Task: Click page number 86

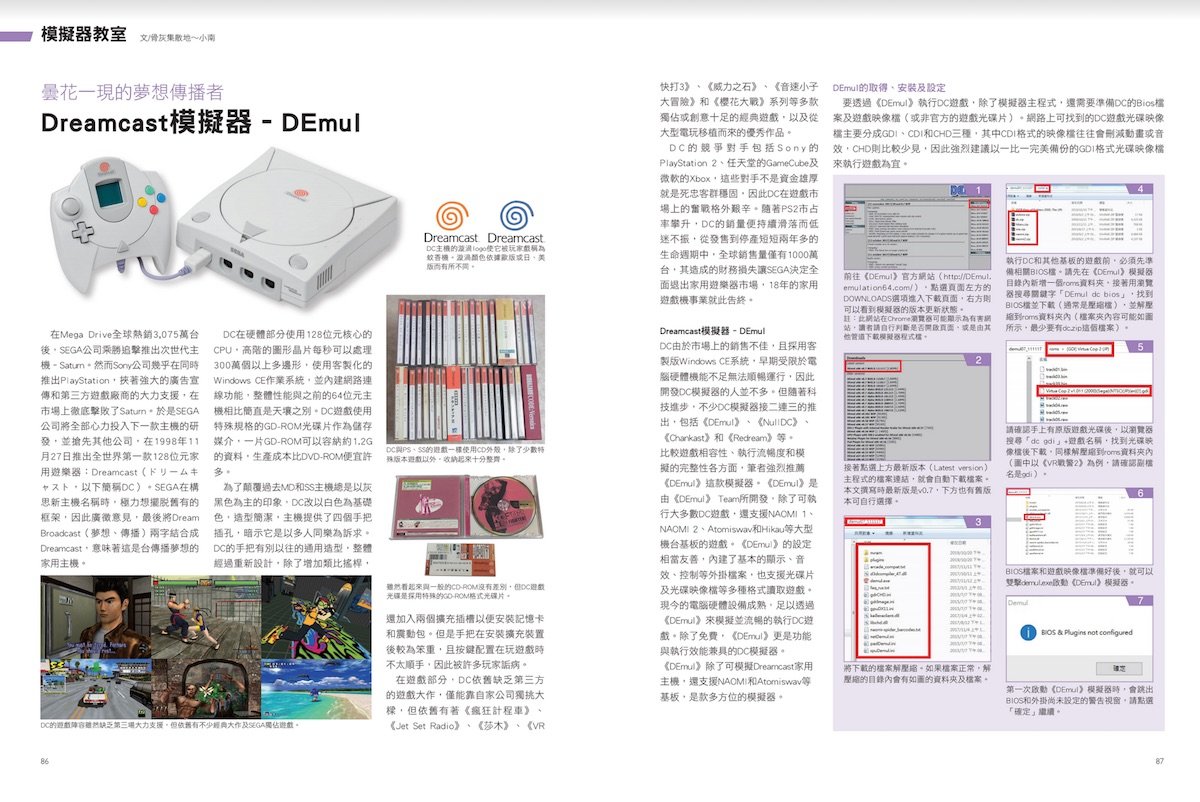Action: 45,761
